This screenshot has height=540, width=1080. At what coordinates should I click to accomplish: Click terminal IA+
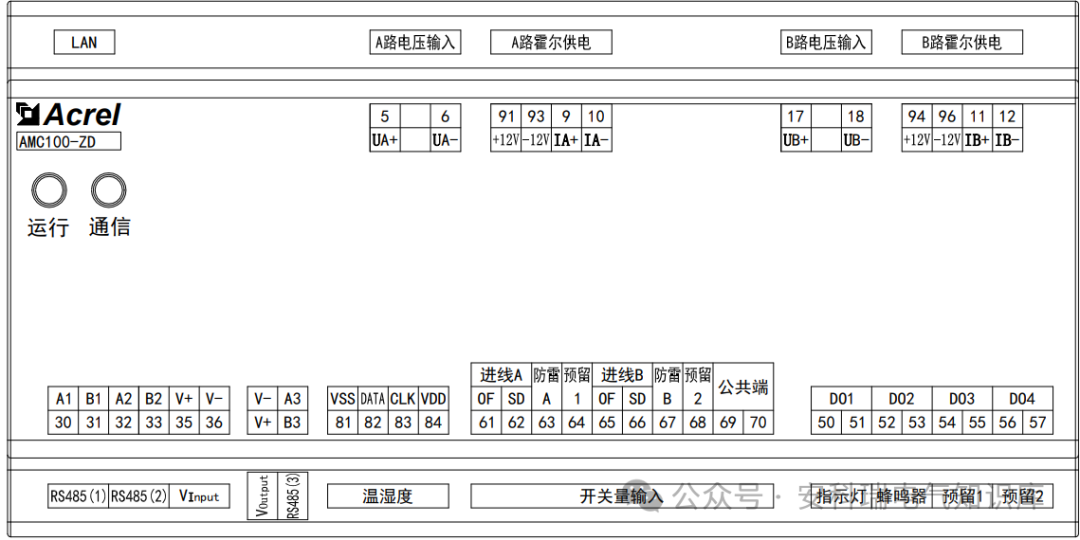[x=566, y=140]
